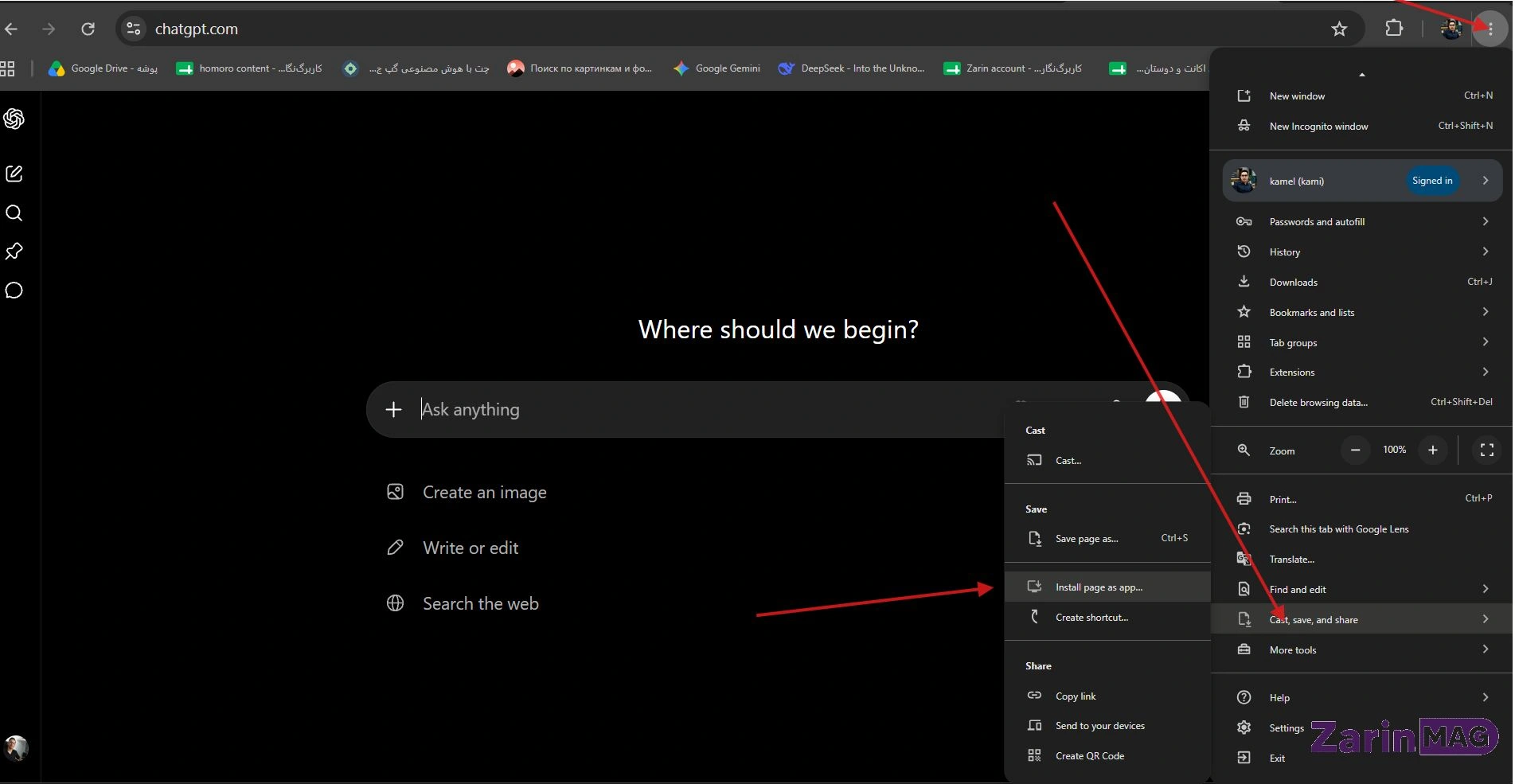The width and height of the screenshot is (1515, 784).
Task: Click Cast option in submenu
Action: click(x=1107, y=460)
